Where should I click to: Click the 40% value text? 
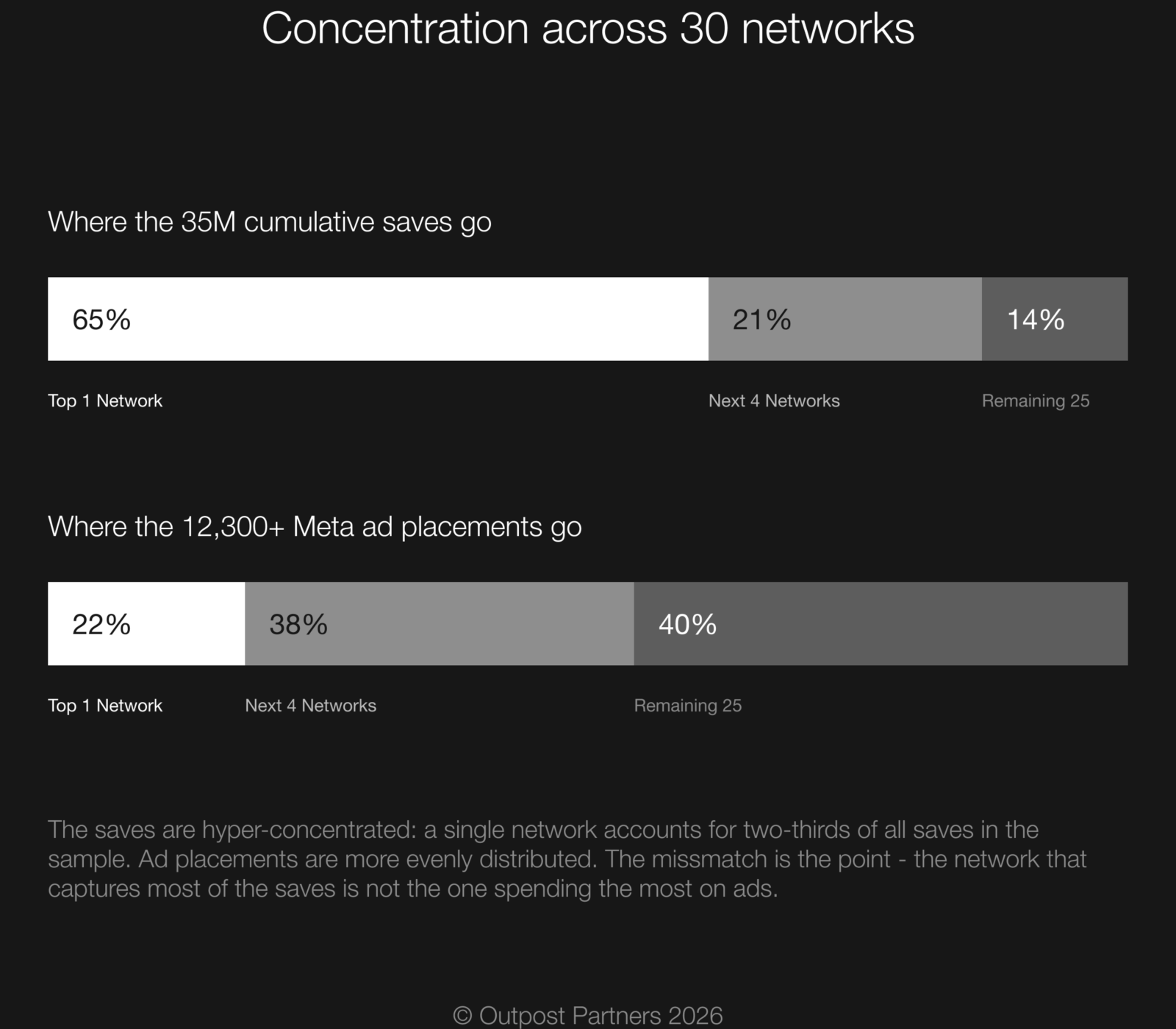coord(688,625)
